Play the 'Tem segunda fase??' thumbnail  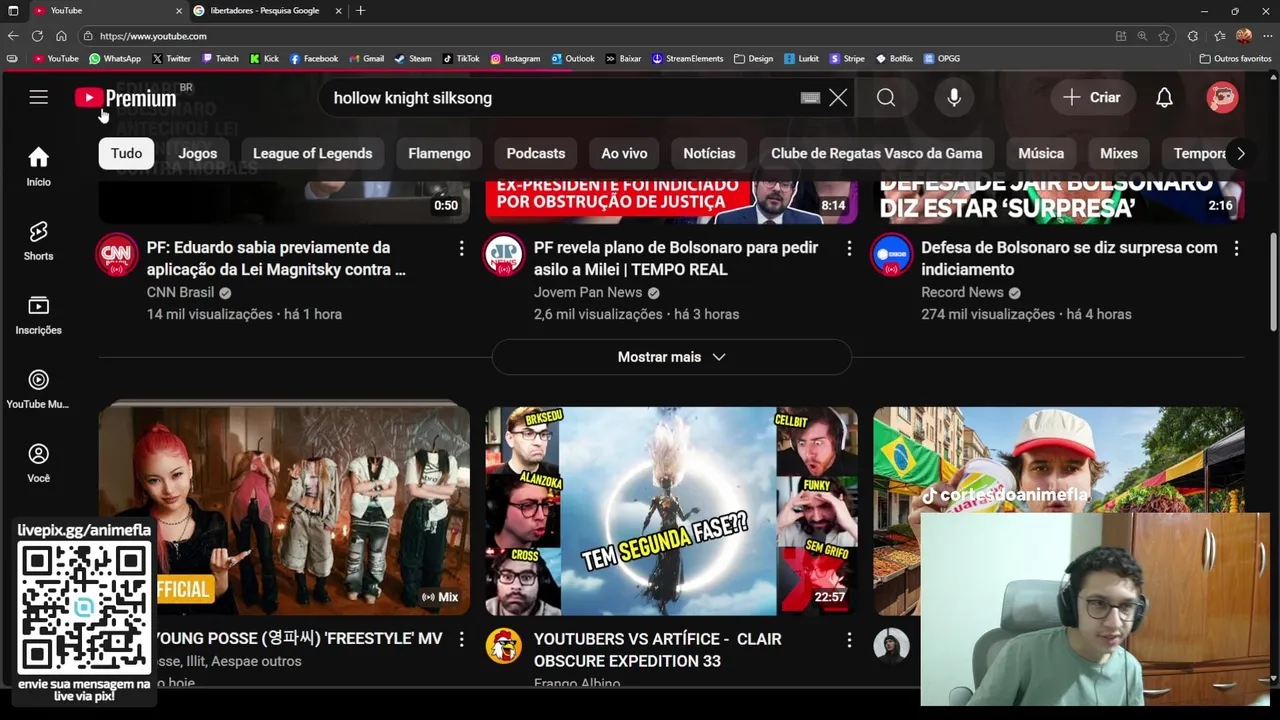[671, 510]
